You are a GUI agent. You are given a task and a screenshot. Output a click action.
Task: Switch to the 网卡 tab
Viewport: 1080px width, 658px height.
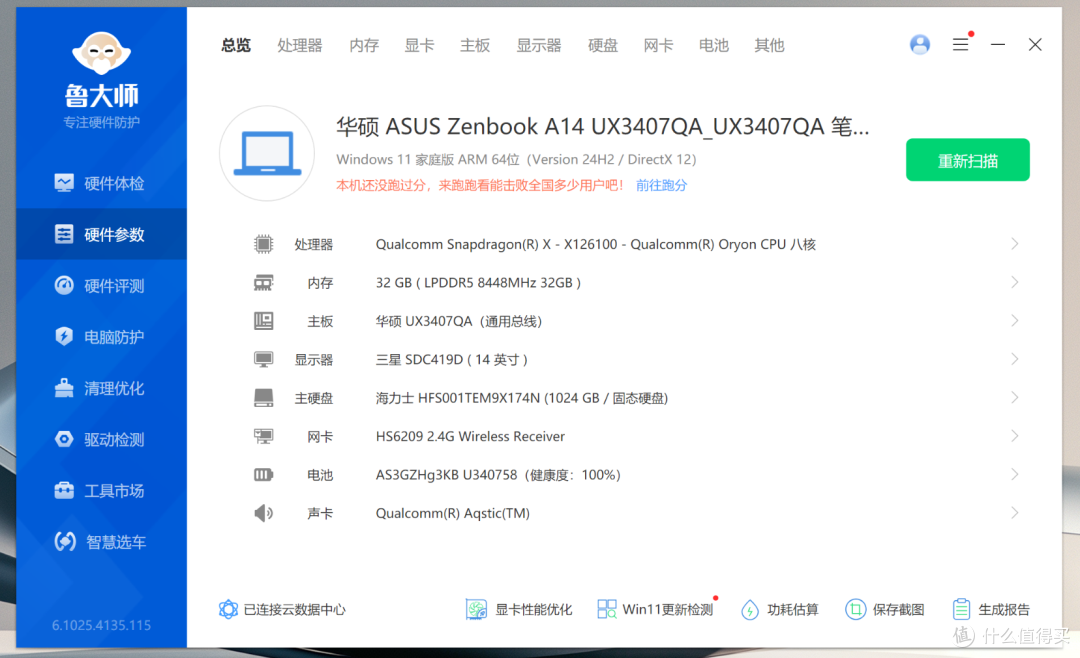tap(658, 45)
